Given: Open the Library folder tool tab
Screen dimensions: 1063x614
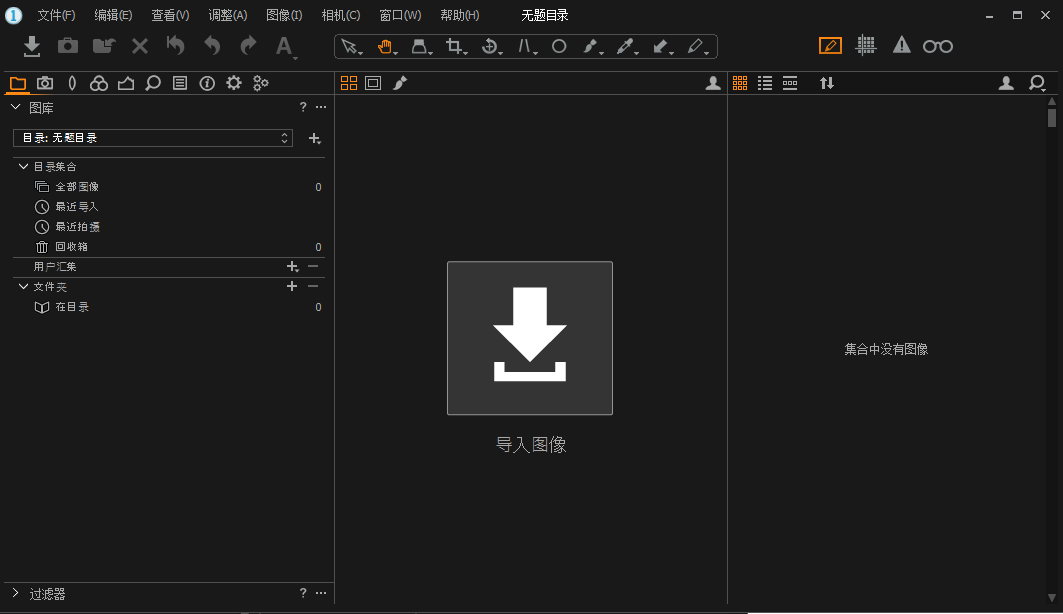Looking at the screenshot, I should point(18,83).
